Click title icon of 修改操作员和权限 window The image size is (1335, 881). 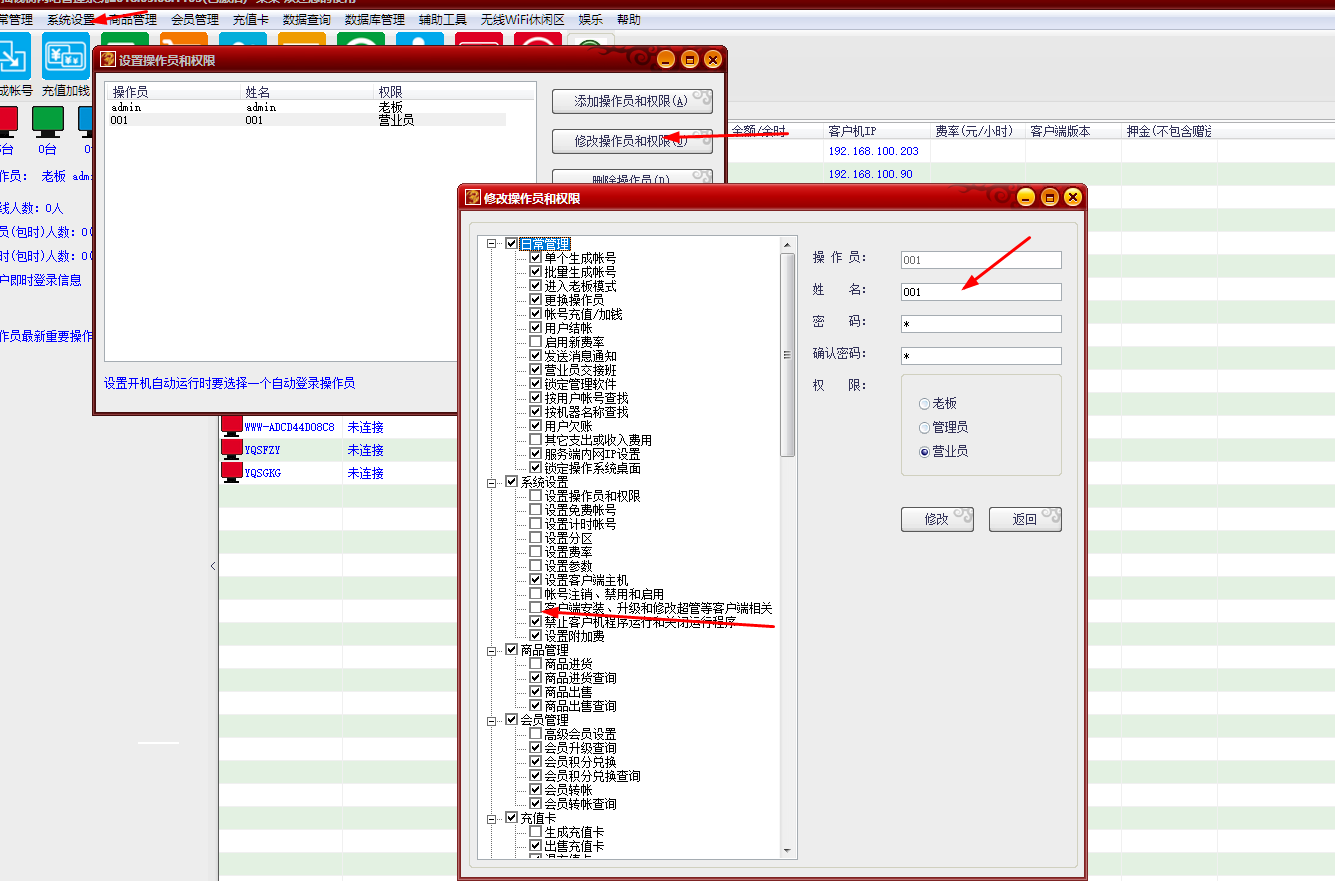[473, 197]
